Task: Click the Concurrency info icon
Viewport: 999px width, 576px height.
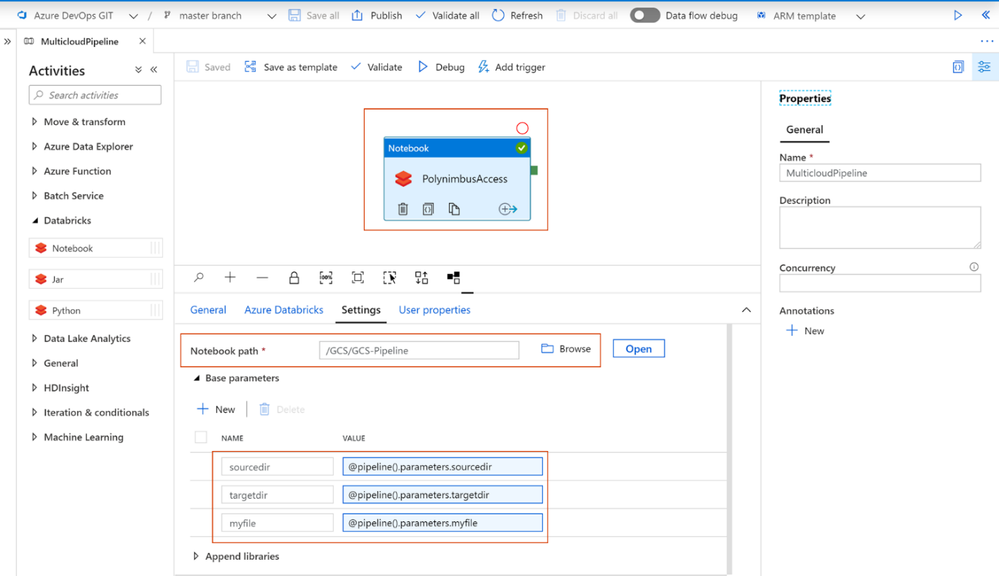Action: 974,267
